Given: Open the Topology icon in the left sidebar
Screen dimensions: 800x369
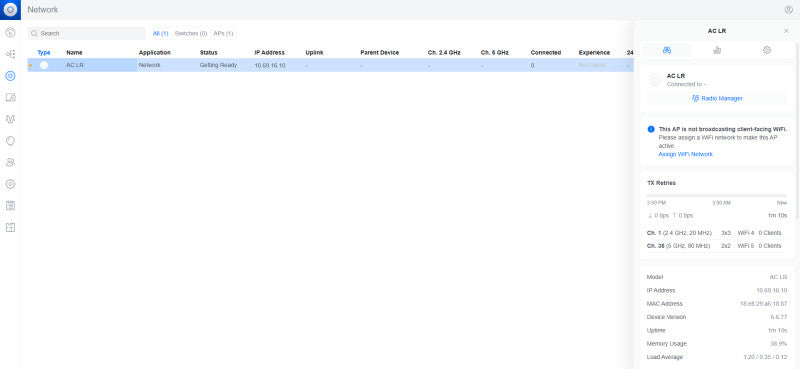Looking at the screenshot, I should [10, 54].
